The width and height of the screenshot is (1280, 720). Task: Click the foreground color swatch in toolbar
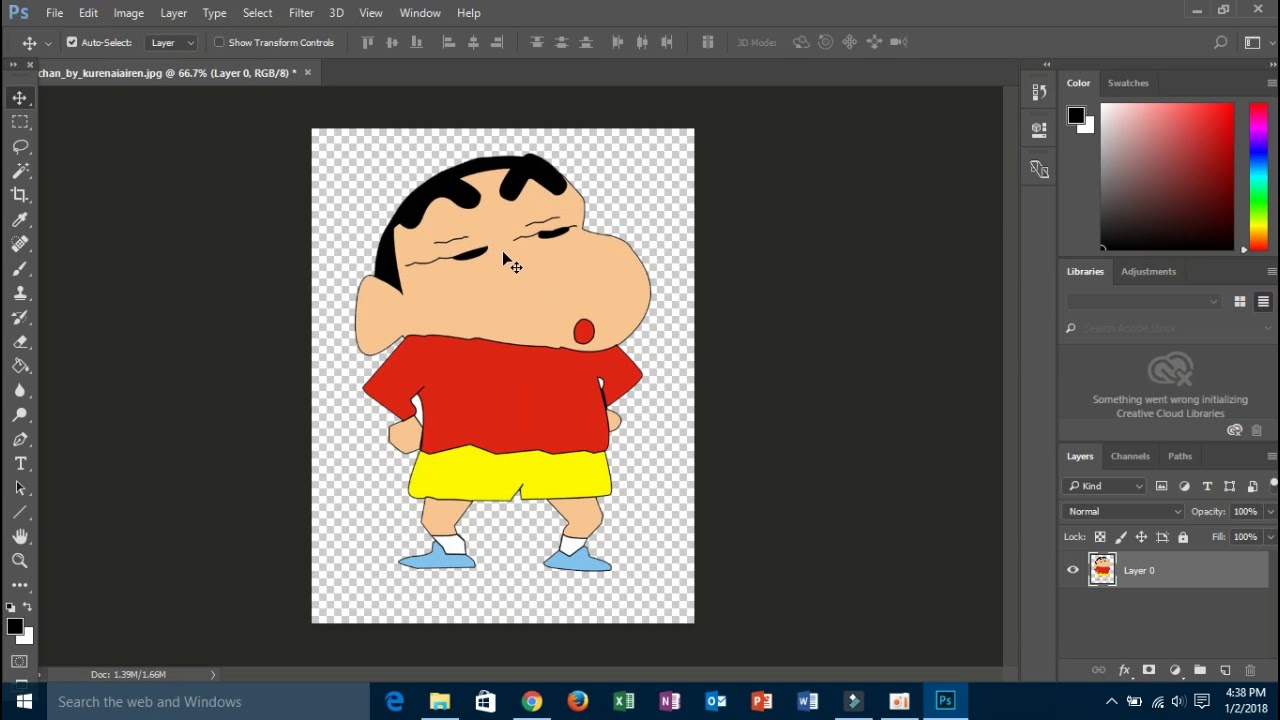(14, 627)
